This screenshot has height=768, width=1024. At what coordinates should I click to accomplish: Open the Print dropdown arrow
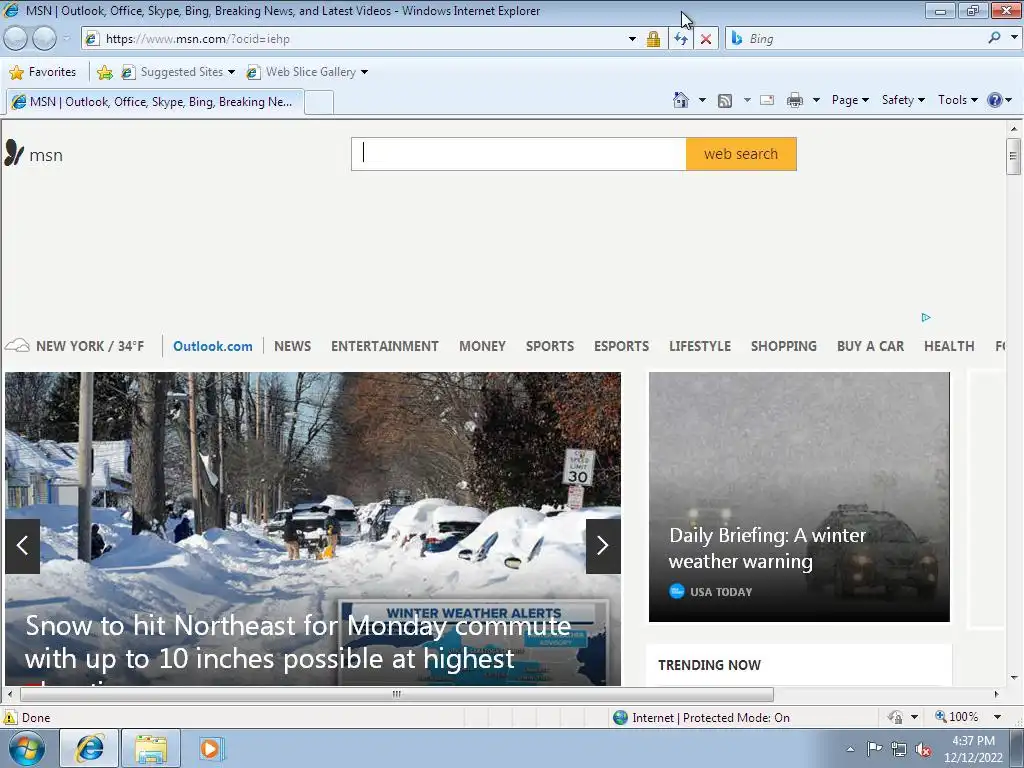(x=816, y=100)
